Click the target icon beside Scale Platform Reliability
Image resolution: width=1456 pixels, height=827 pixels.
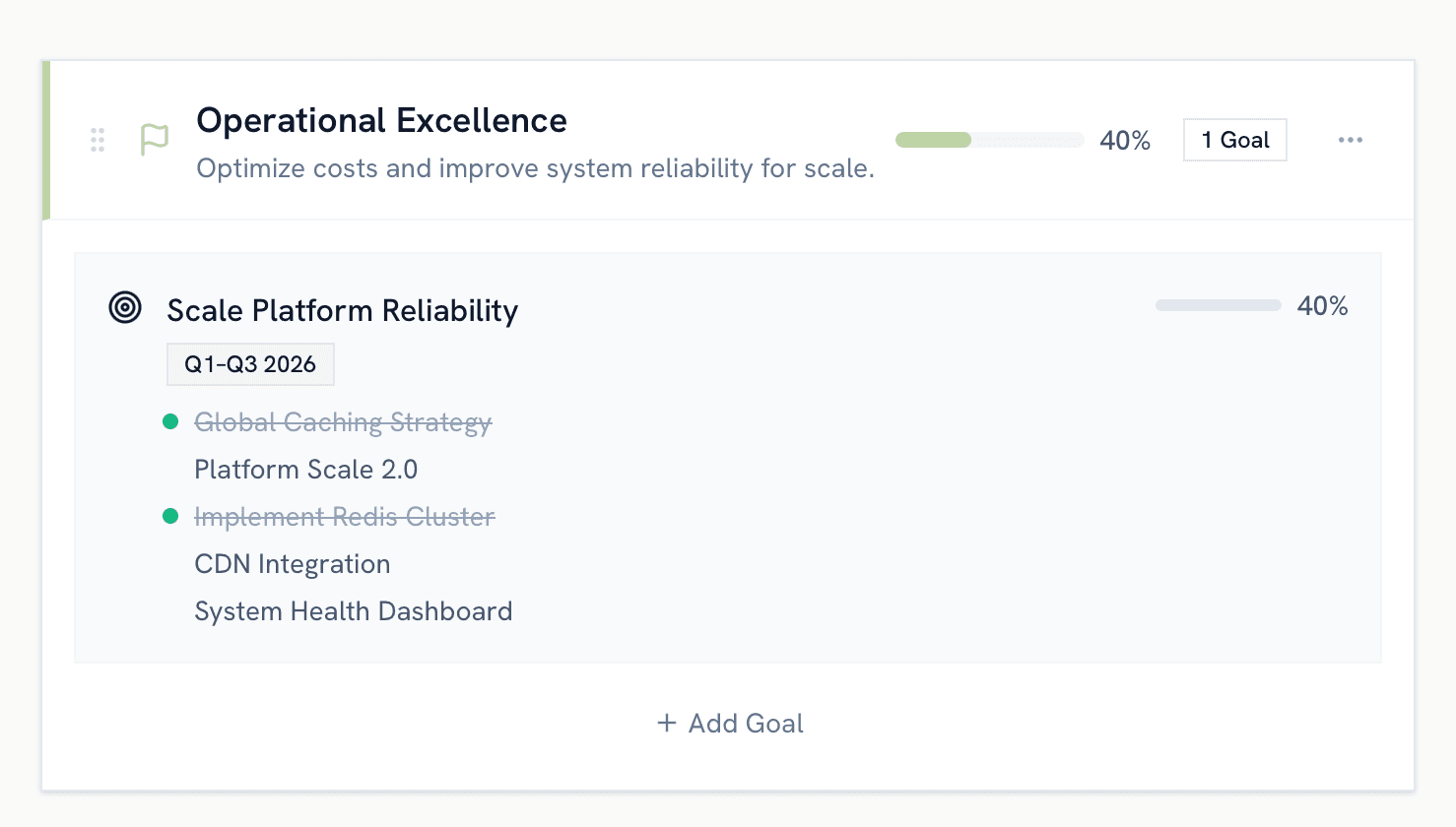125,307
